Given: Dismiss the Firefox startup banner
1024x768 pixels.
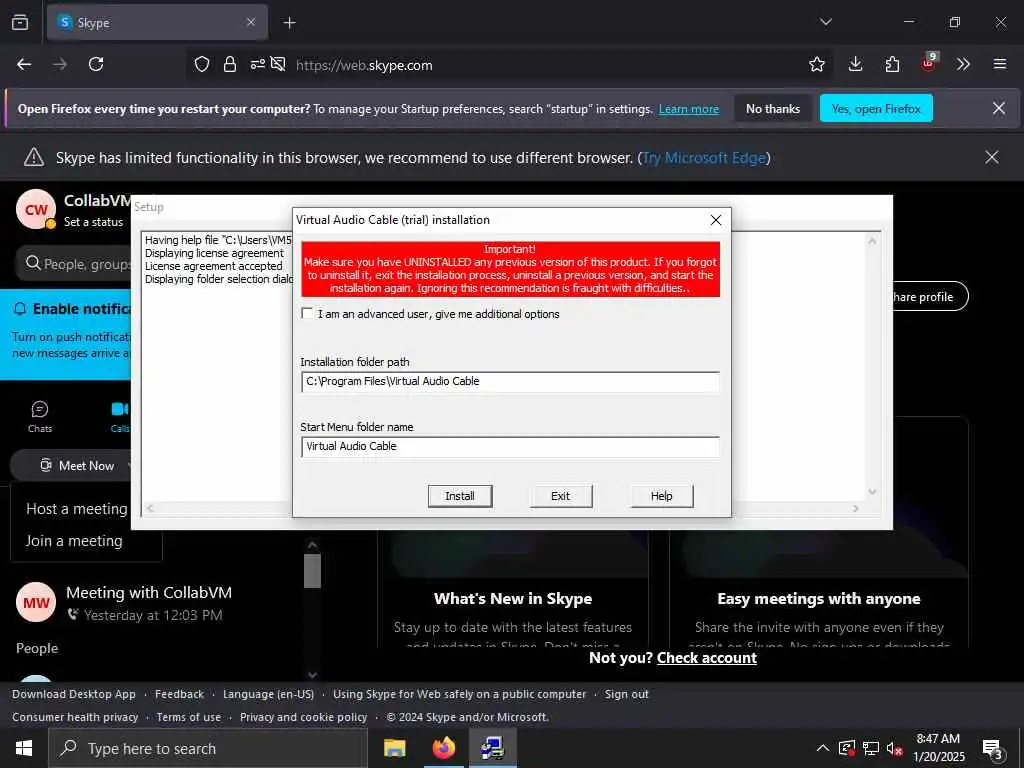Looking at the screenshot, I should (x=999, y=108).
